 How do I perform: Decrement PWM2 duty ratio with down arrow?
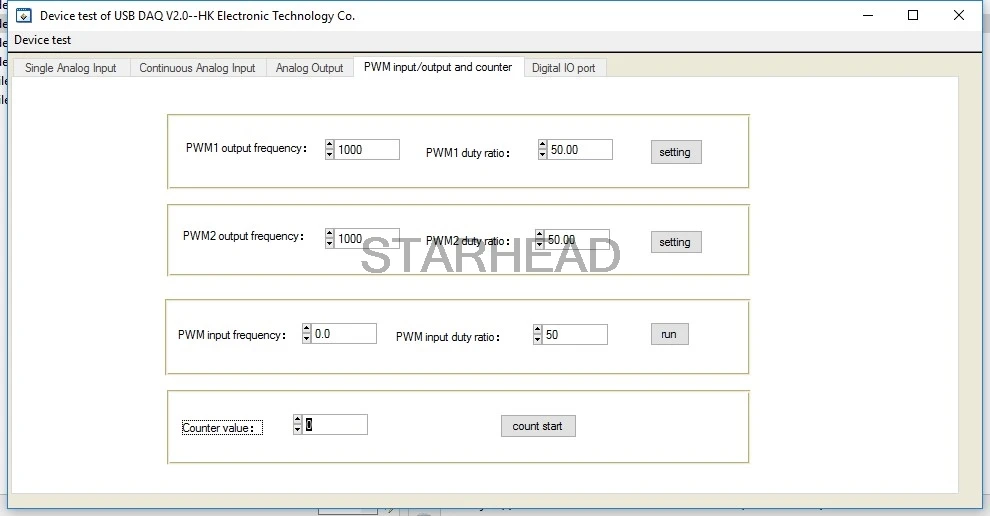coord(539,244)
